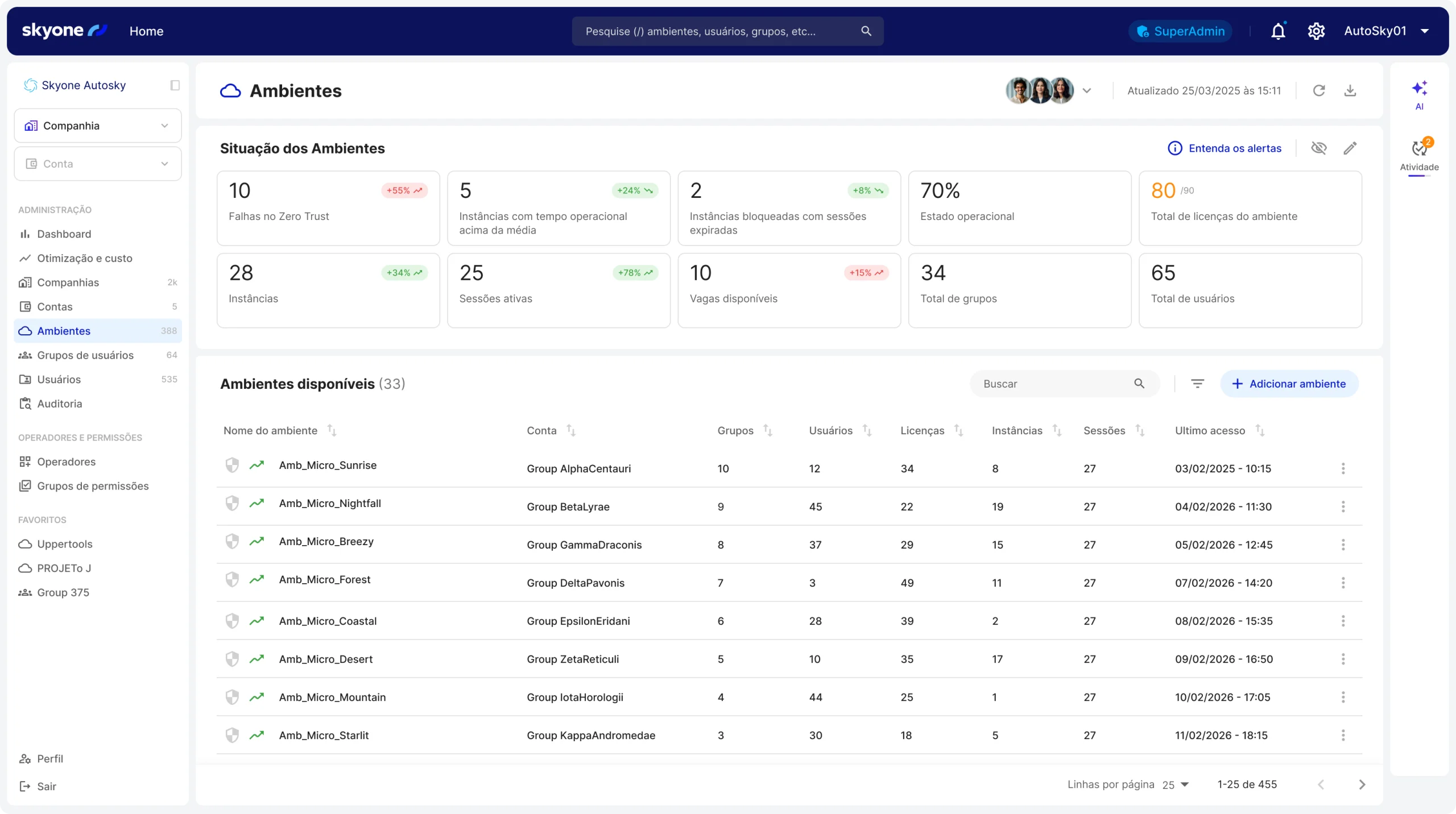
Task: Change the Linhas por página value
Action: tap(1176, 784)
